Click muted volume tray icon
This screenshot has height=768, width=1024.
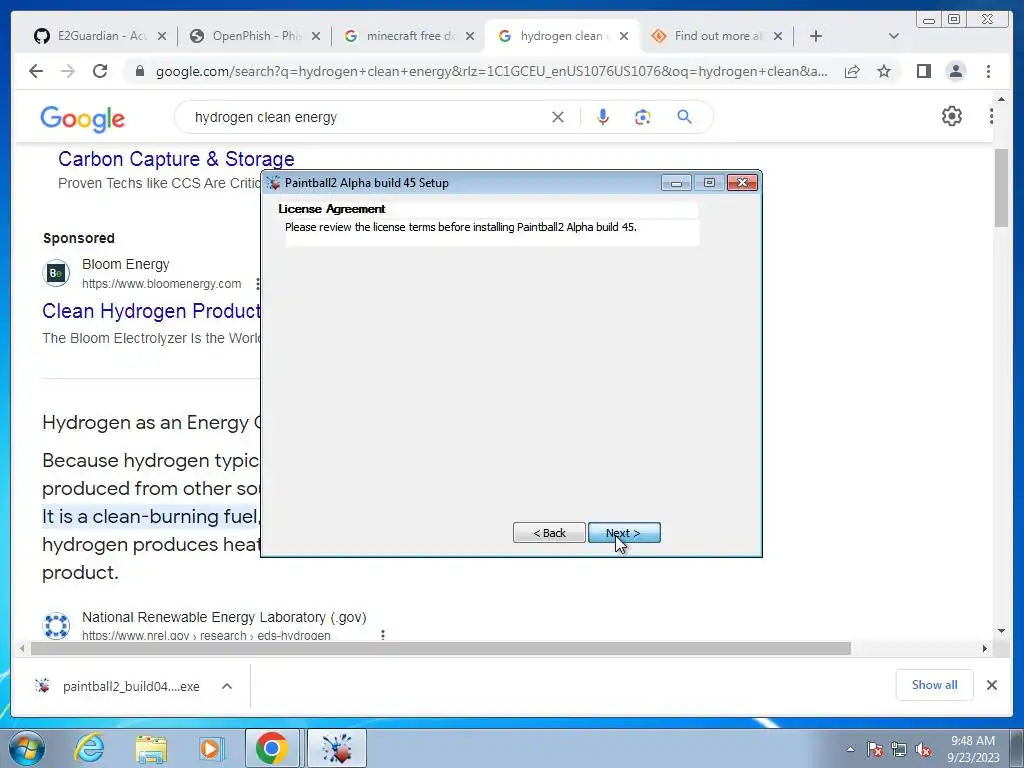923,749
